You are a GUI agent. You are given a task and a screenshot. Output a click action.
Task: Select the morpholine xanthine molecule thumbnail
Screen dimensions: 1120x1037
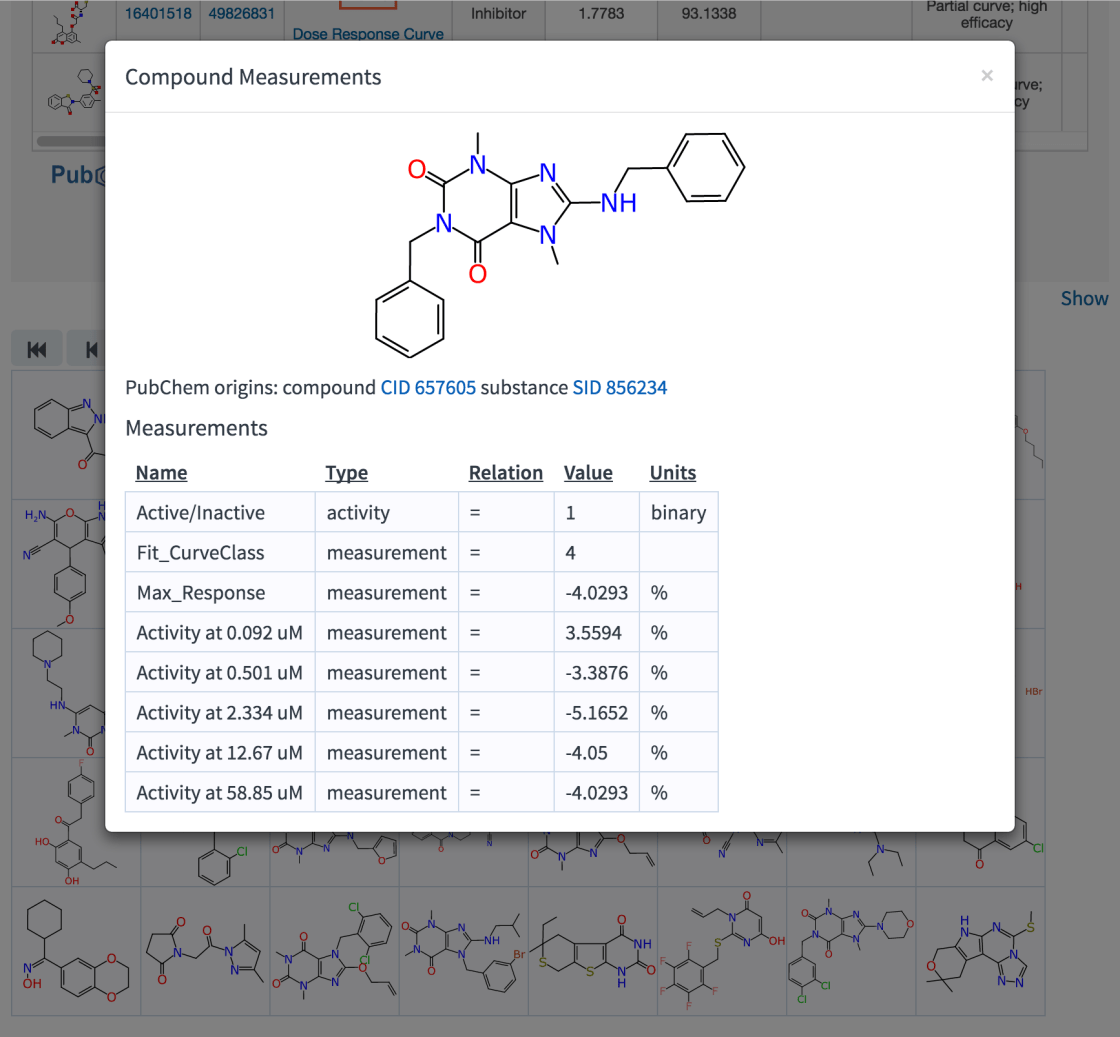pos(851,950)
